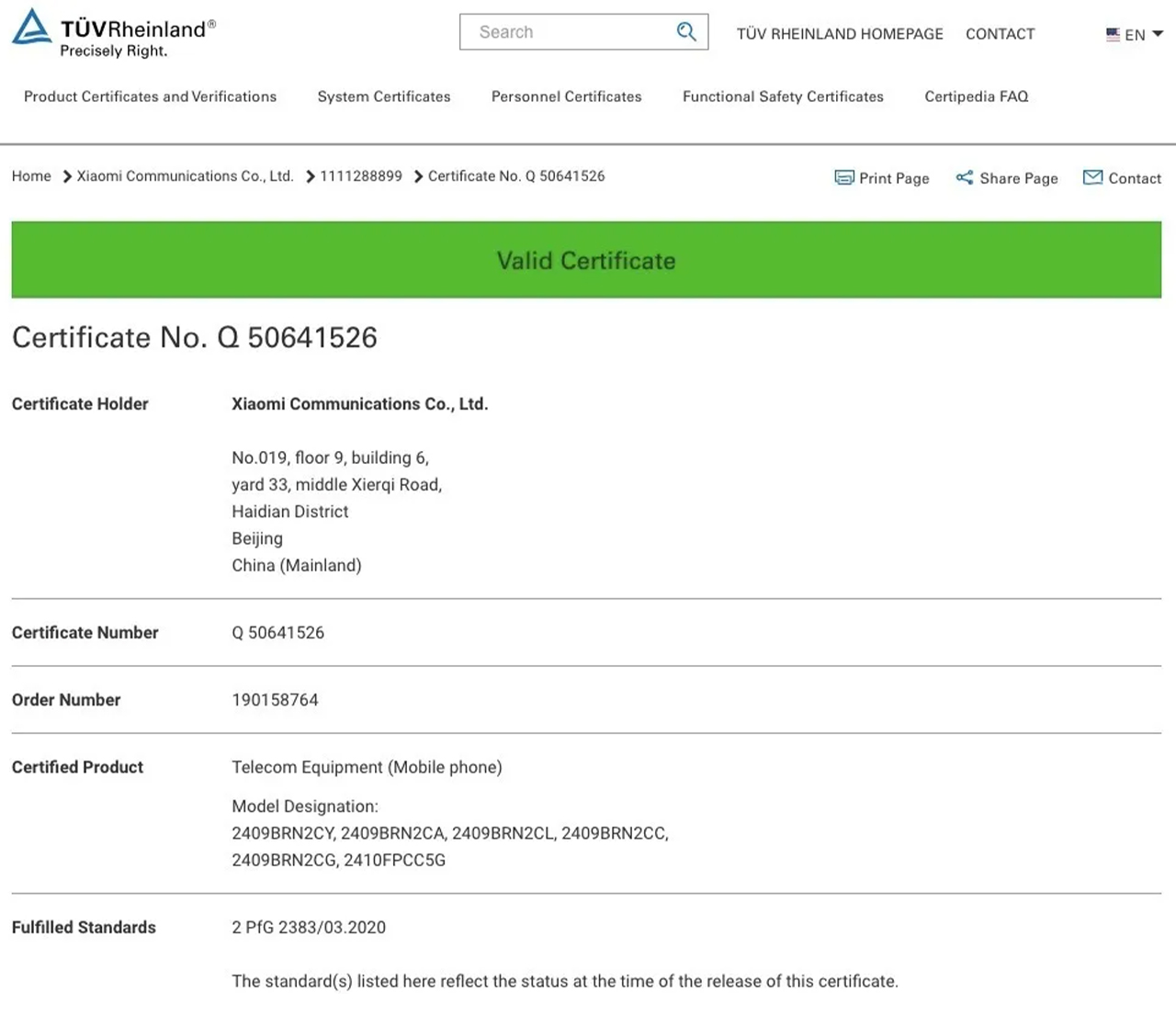Go to Personnel Certificates section
This screenshot has height=1027, width=1176.
[566, 96]
